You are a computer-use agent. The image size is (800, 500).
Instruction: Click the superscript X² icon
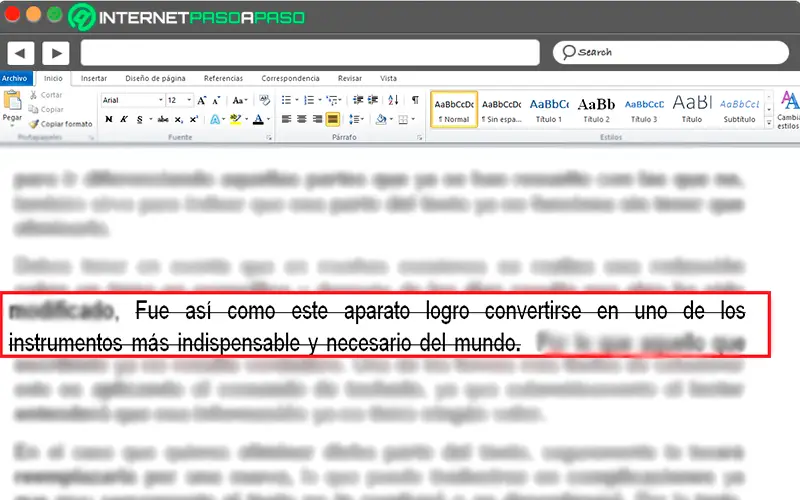pyautogui.click(x=193, y=119)
